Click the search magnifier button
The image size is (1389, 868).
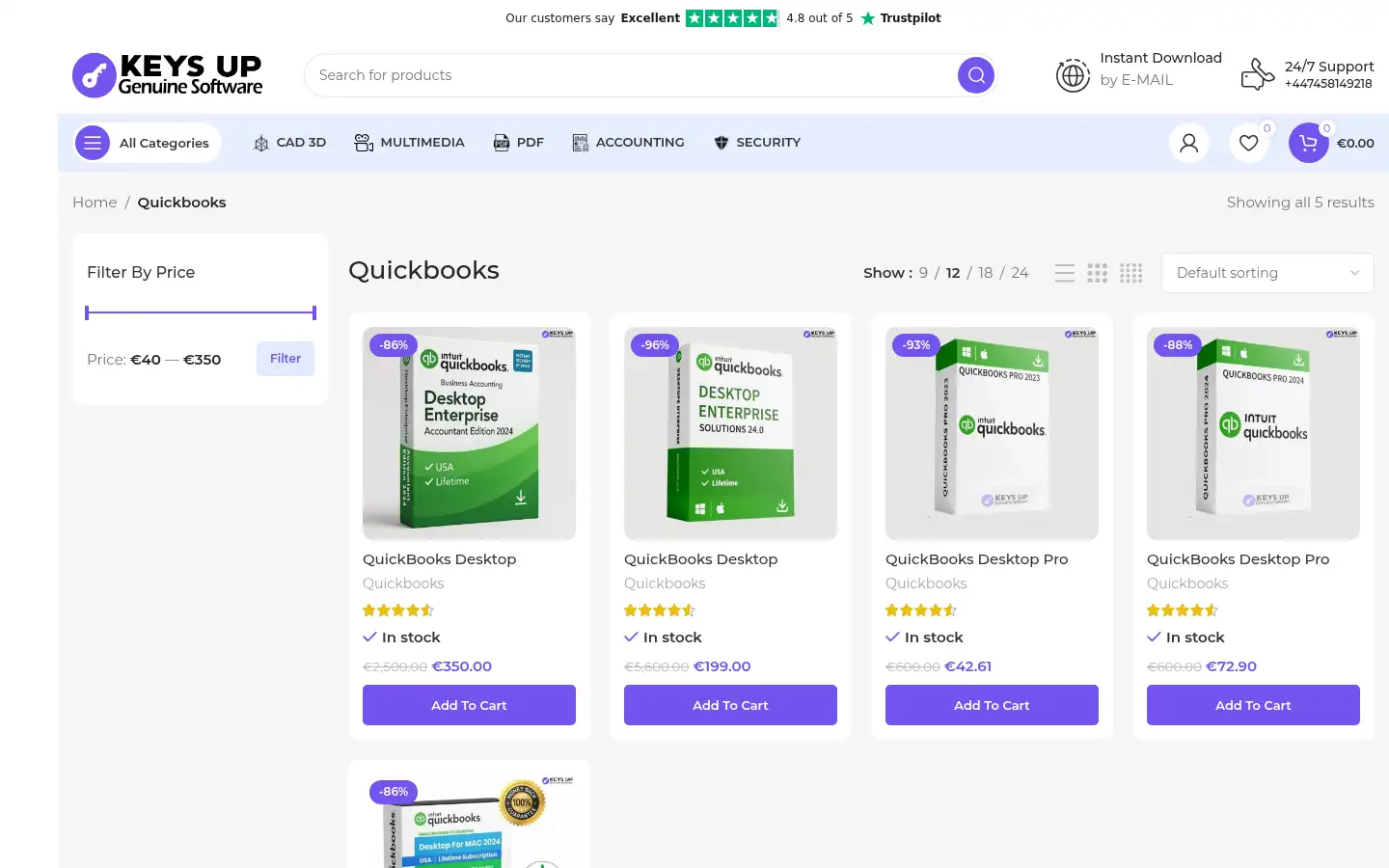pyautogui.click(x=976, y=75)
